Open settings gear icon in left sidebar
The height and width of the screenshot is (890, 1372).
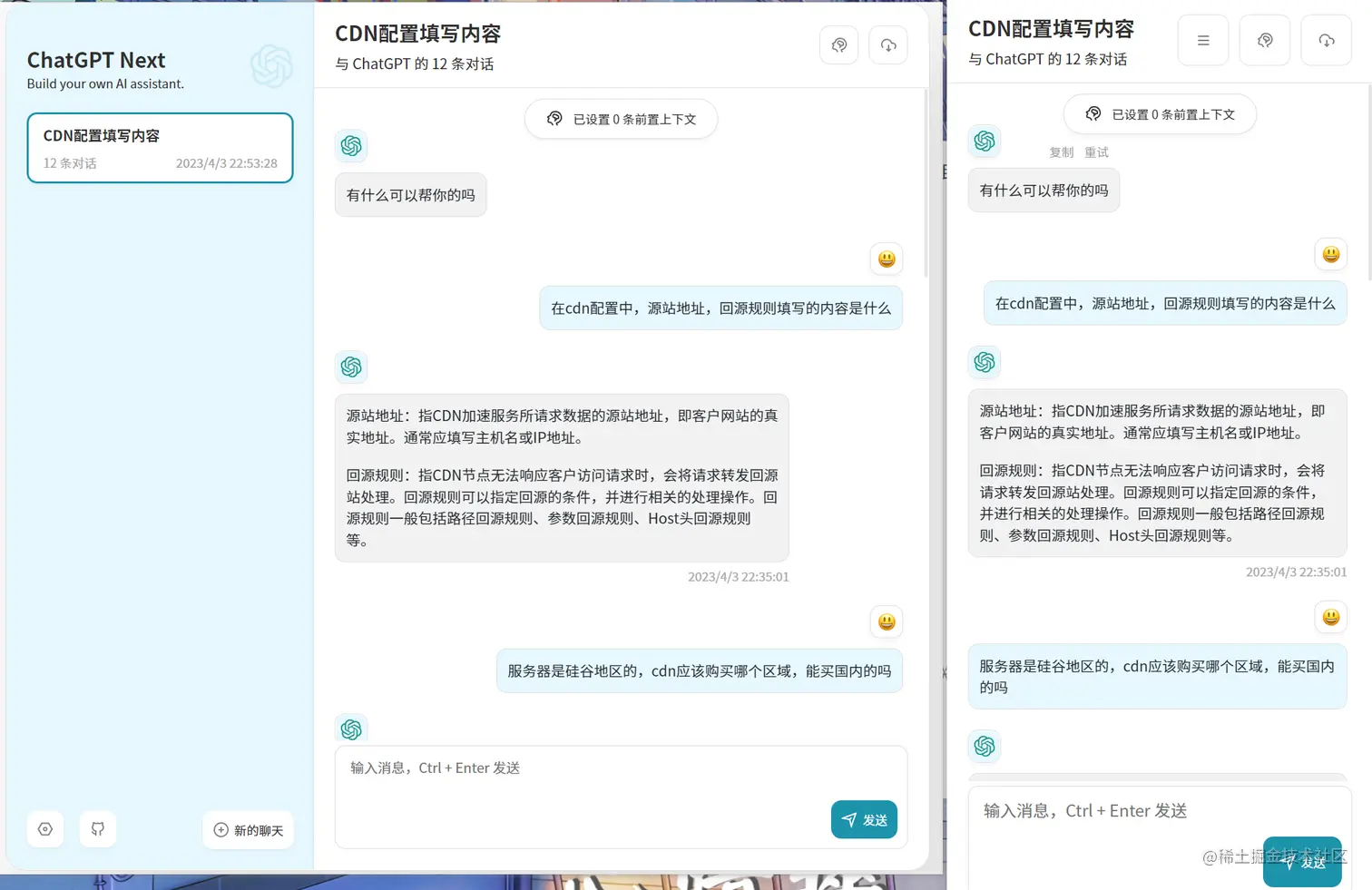pos(45,829)
